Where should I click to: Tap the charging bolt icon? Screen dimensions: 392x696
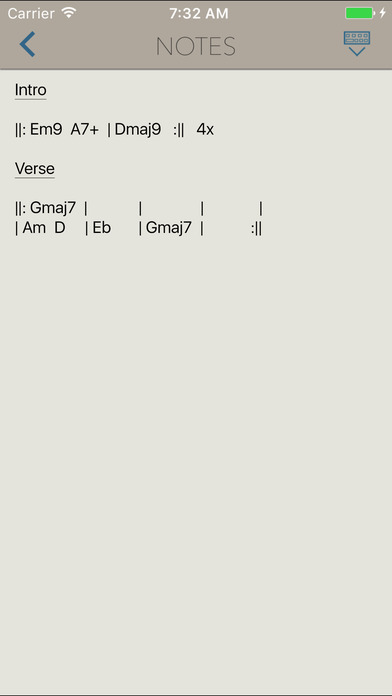(382, 13)
